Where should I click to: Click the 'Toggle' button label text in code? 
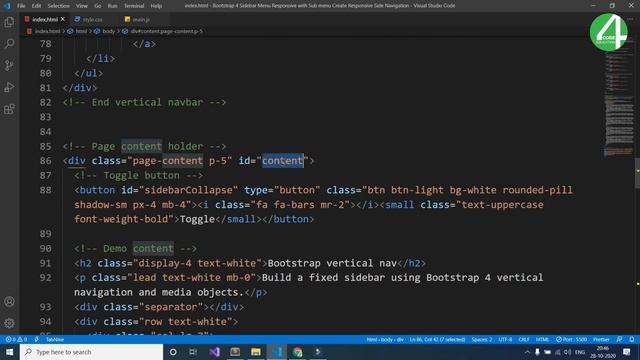(197, 219)
